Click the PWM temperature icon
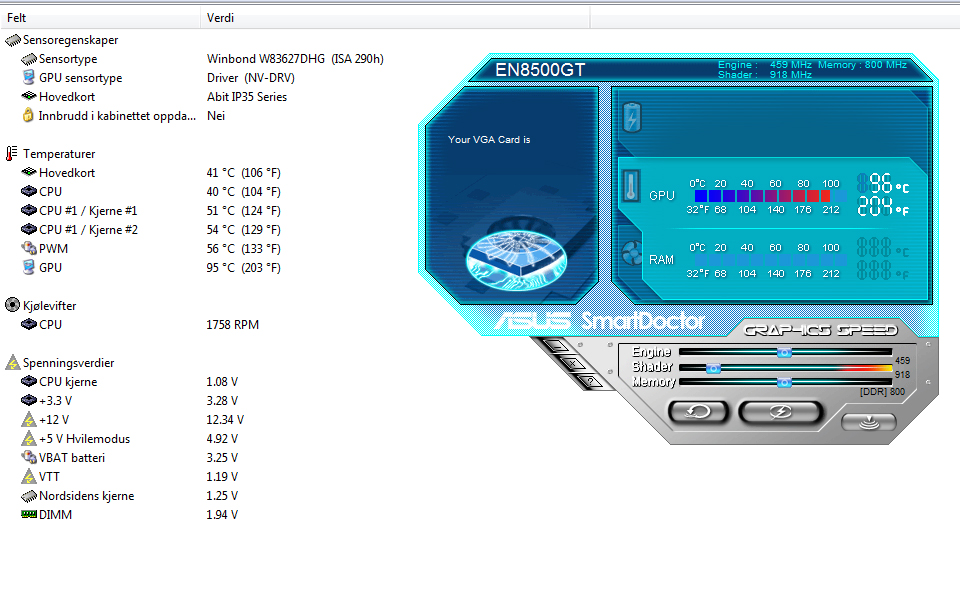The width and height of the screenshot is (960, 607). click(29, 248)
